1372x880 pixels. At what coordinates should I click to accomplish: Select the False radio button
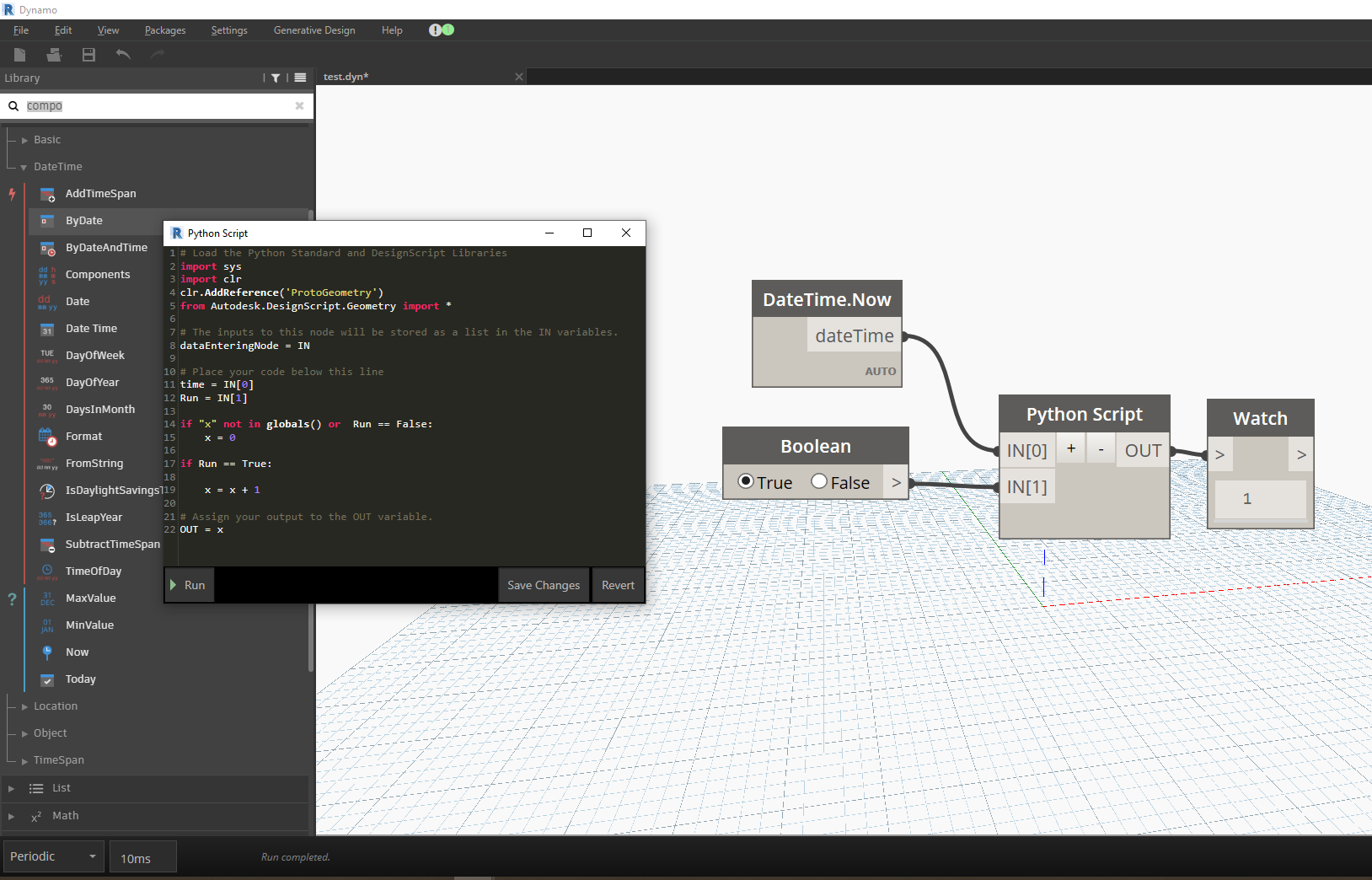(x=819, y=481)
